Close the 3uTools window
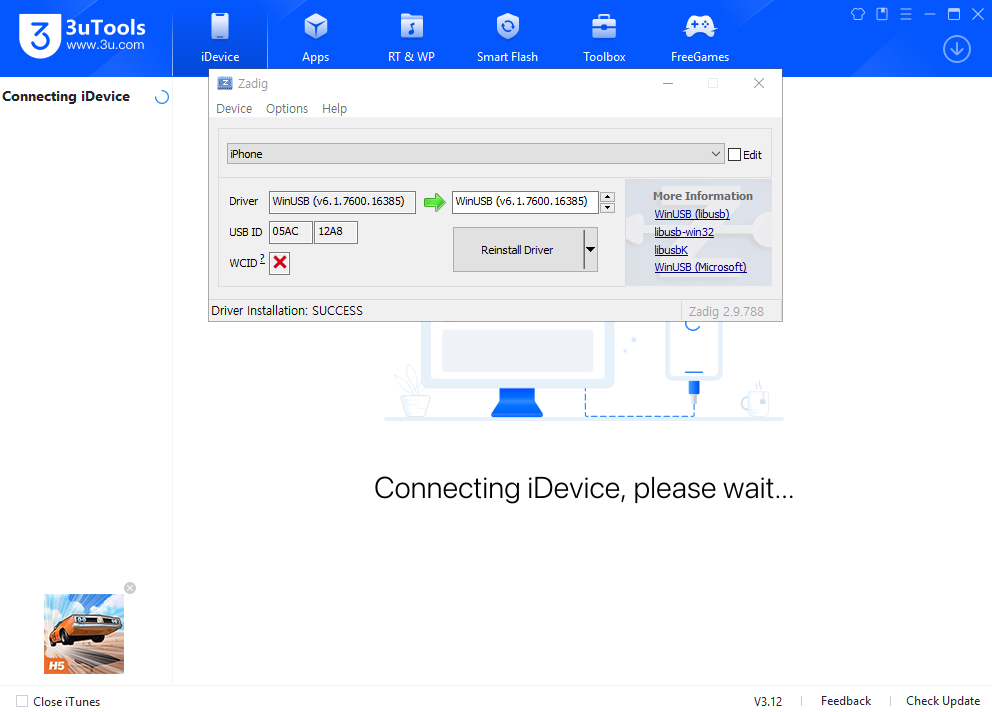Image resolution: width=992 pixels, height=712 pixels. point(977,14)
